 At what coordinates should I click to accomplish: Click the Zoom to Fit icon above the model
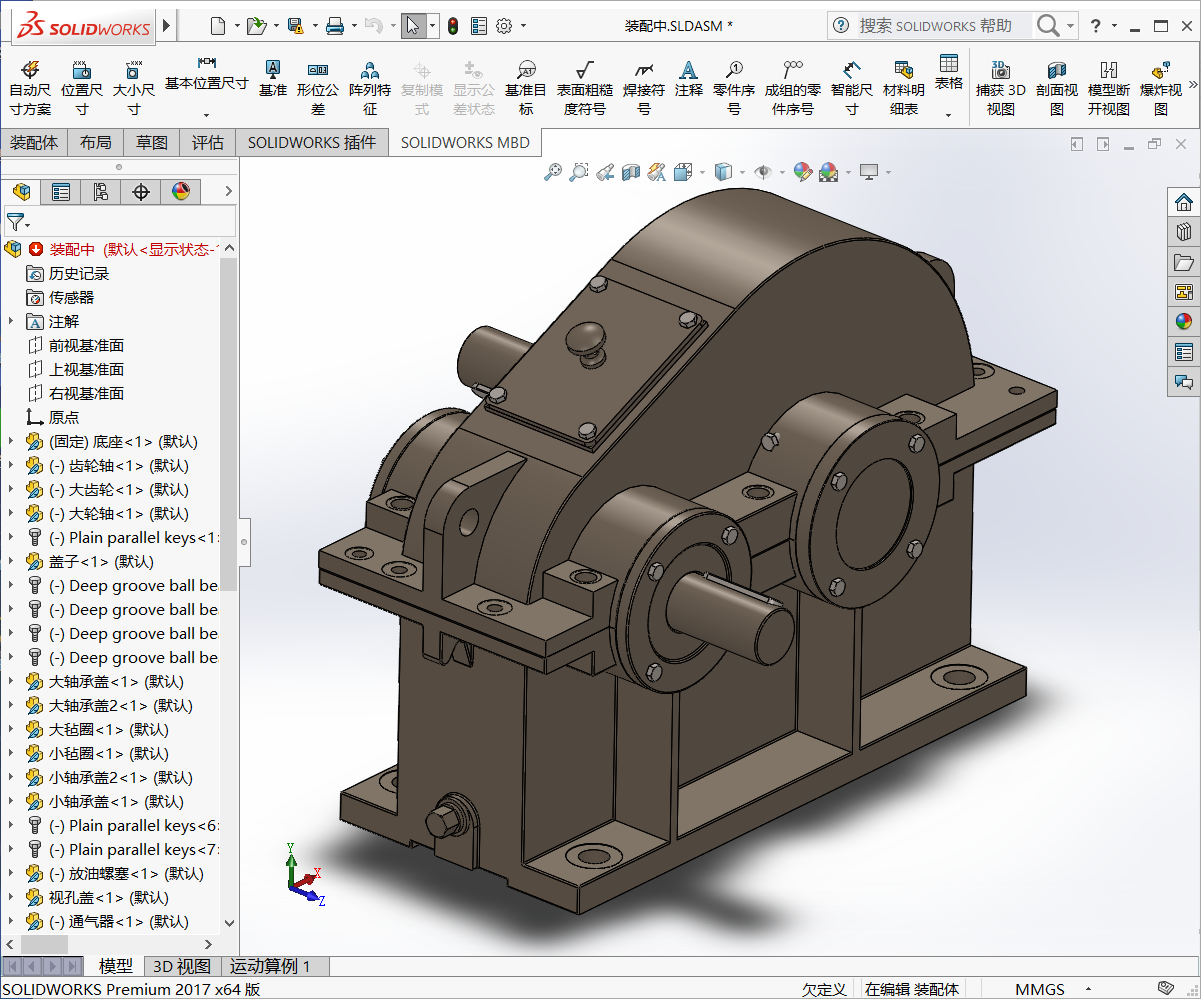[x=553, y=172]
